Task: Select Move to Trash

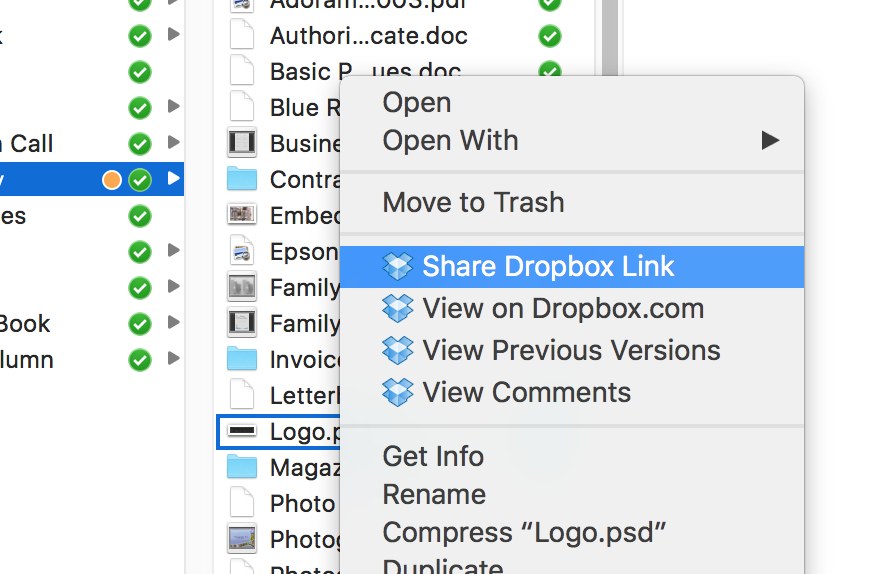Action: 473,202
